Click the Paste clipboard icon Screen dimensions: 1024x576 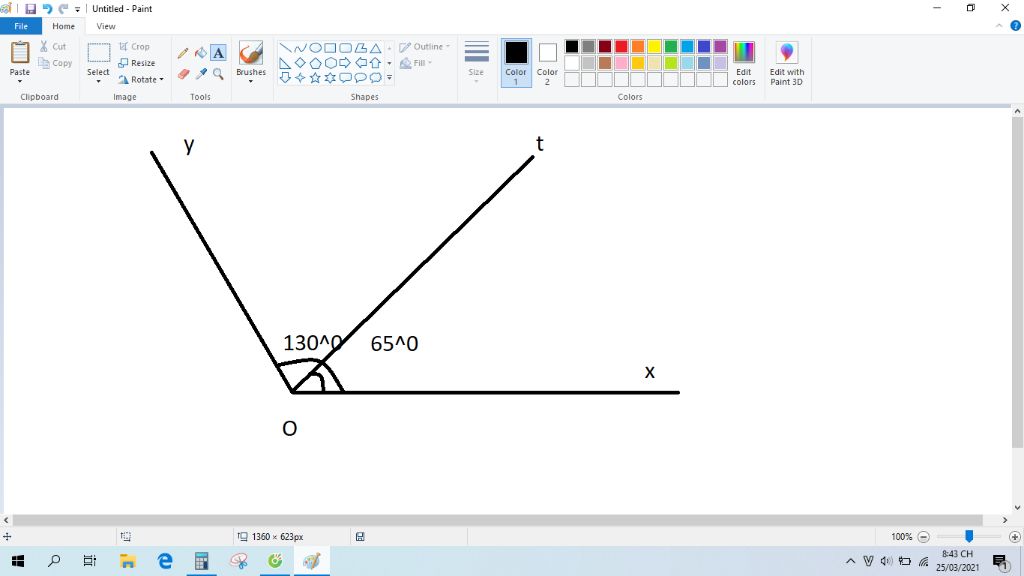click(x=20, y=52)
